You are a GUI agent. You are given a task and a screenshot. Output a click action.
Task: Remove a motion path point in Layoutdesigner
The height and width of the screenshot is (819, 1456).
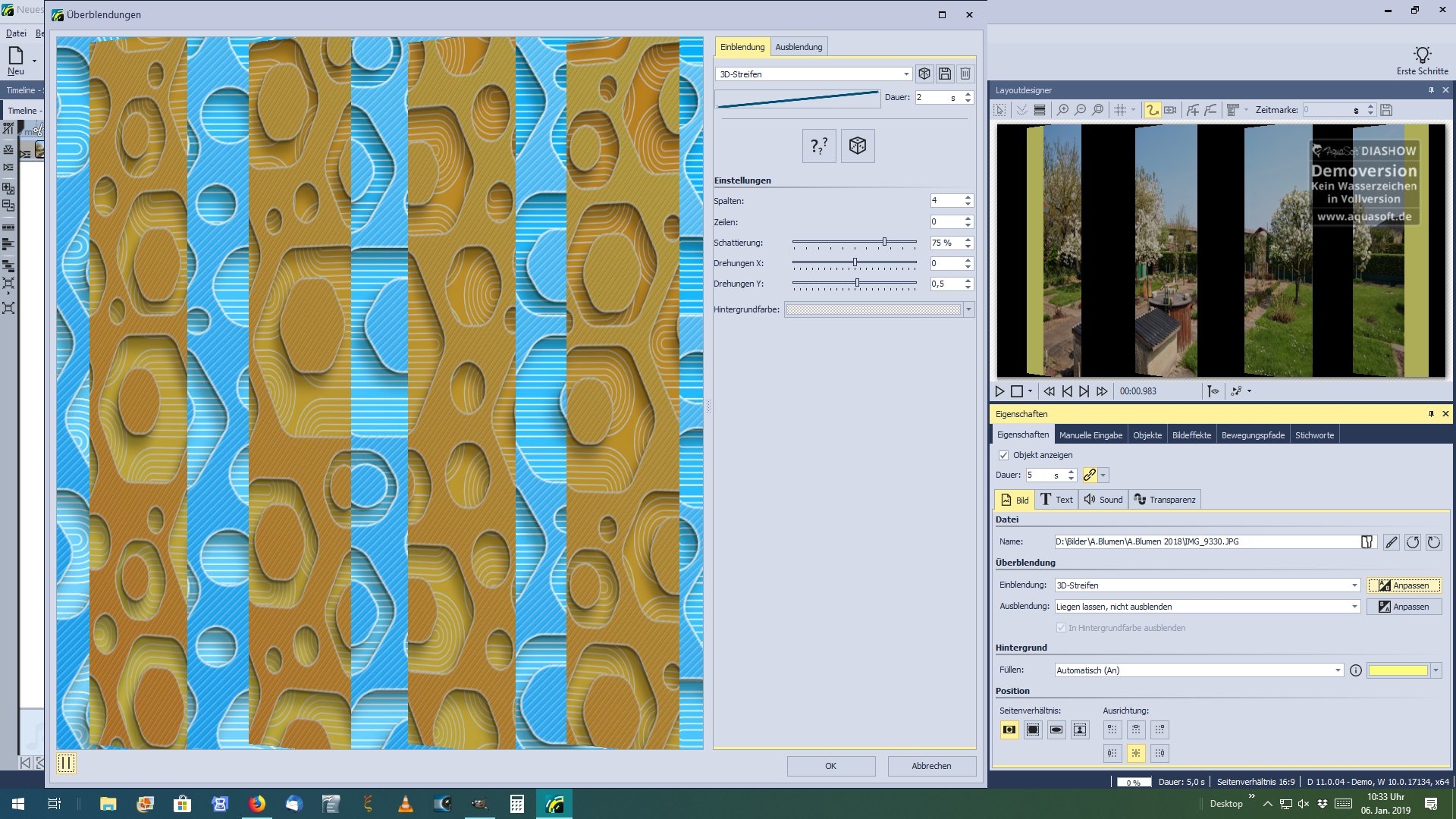1210,110
